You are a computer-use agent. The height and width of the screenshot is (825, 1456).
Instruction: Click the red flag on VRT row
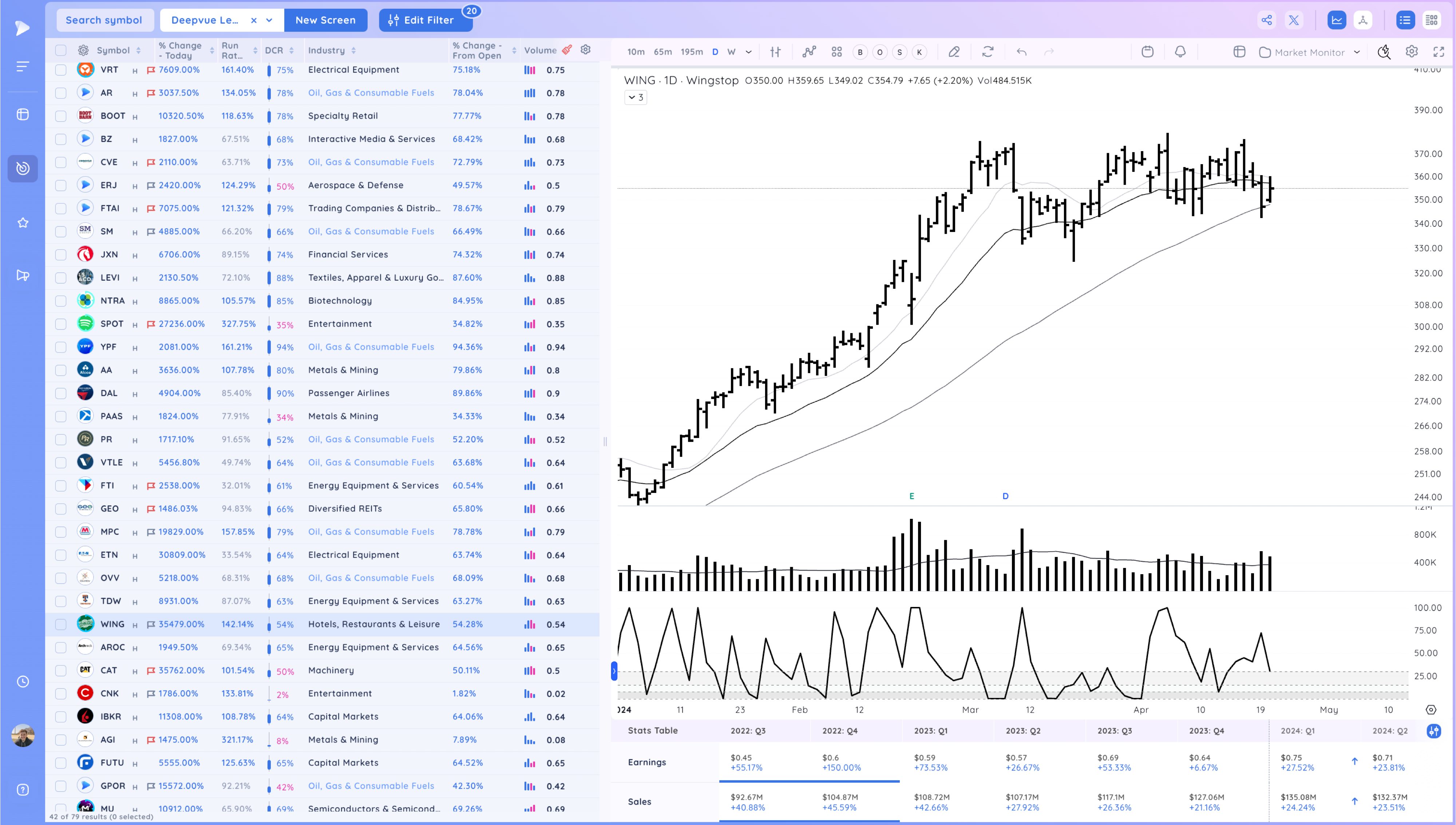click(x=151, y=70)
